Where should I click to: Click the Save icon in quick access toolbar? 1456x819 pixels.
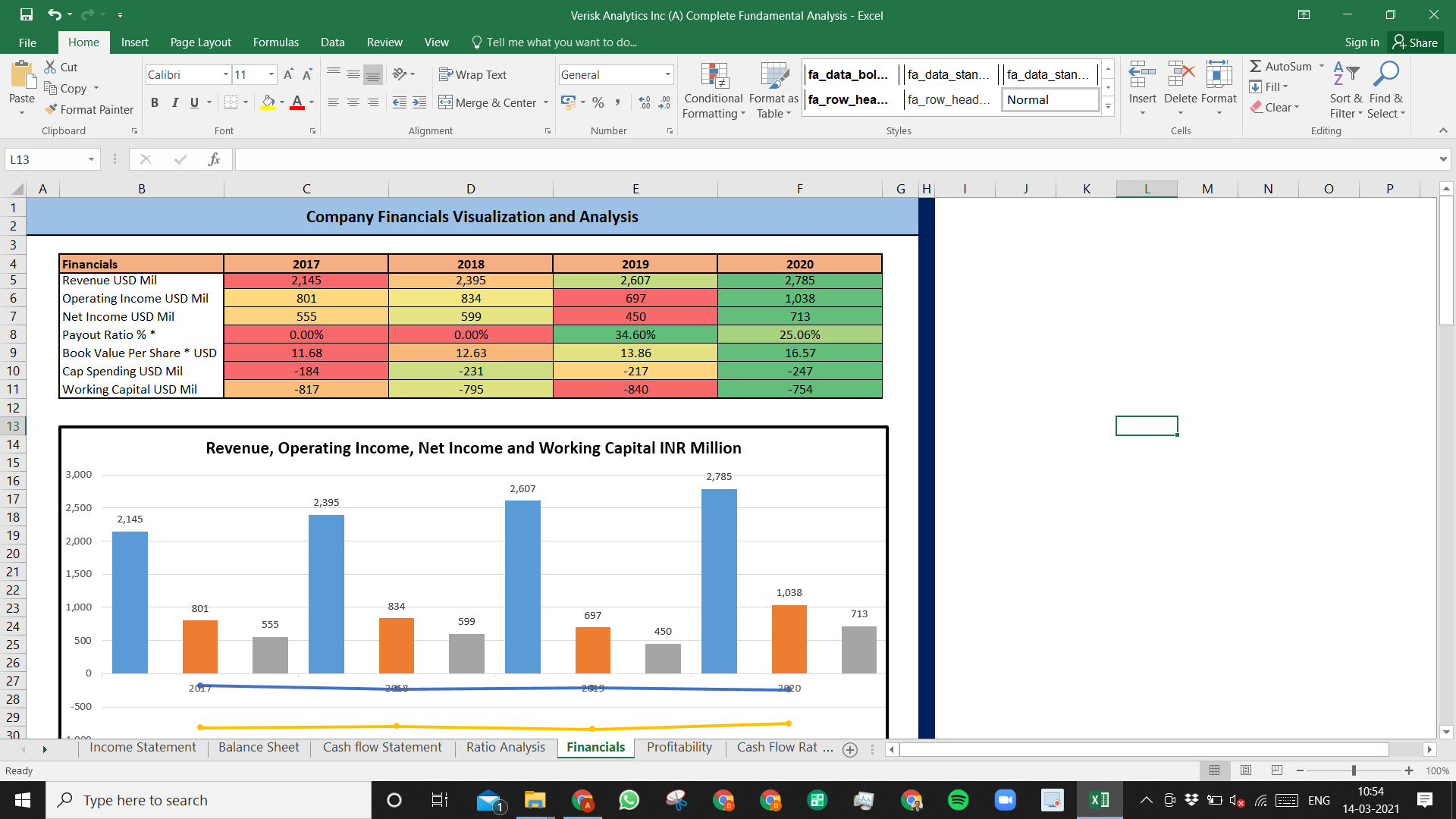tap(27, 14)
